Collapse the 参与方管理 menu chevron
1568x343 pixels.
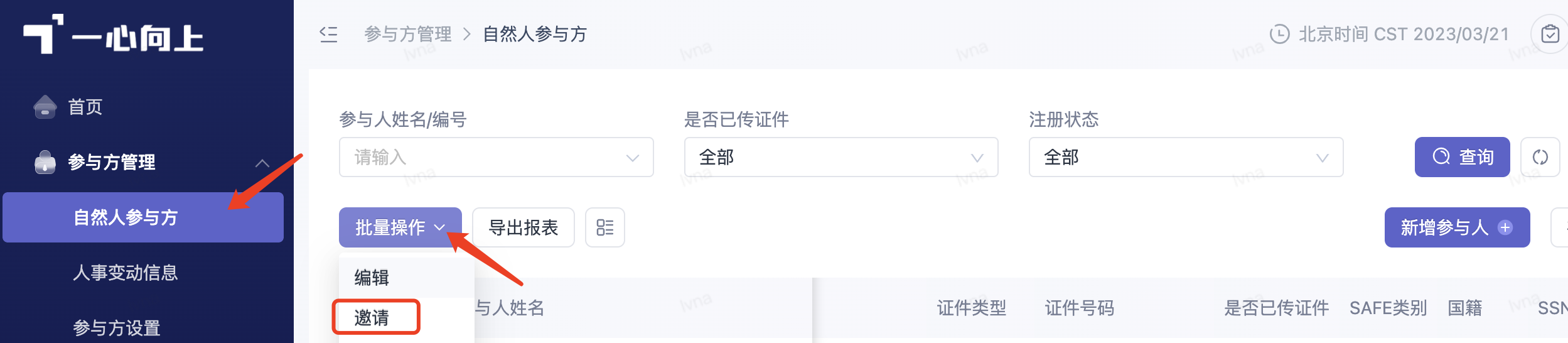coord(262,163)
